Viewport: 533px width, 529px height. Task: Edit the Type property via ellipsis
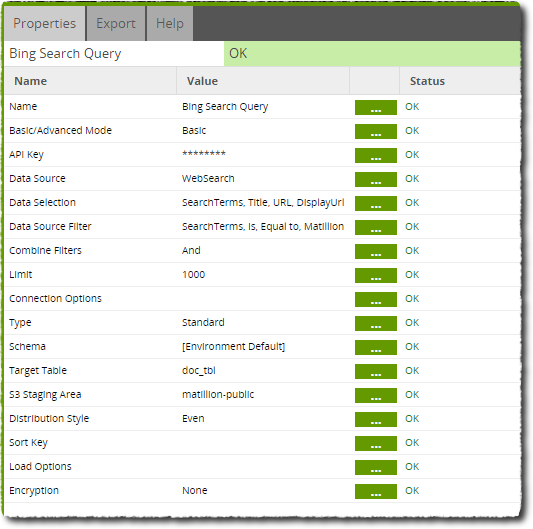(x=376, y=323)
